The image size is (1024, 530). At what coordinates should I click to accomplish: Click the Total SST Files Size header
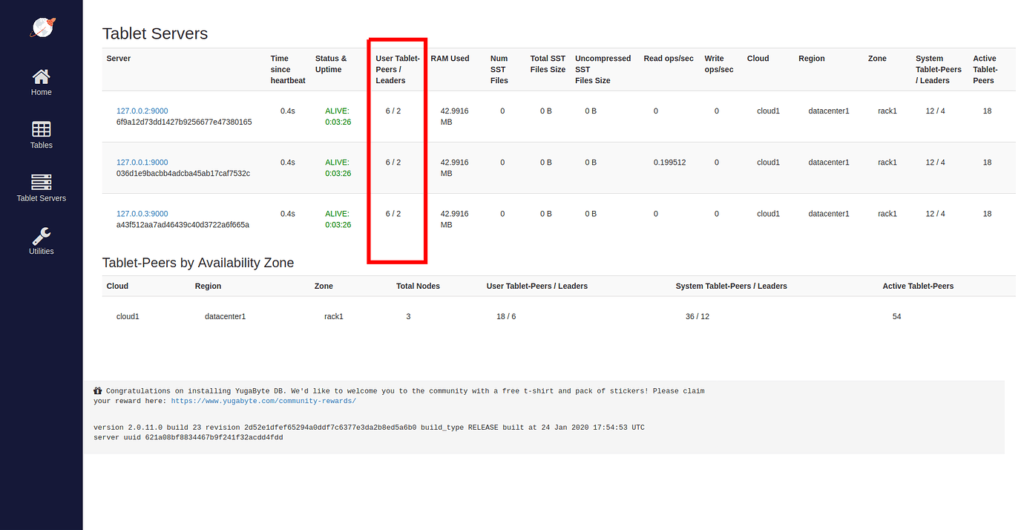(548, 64)
